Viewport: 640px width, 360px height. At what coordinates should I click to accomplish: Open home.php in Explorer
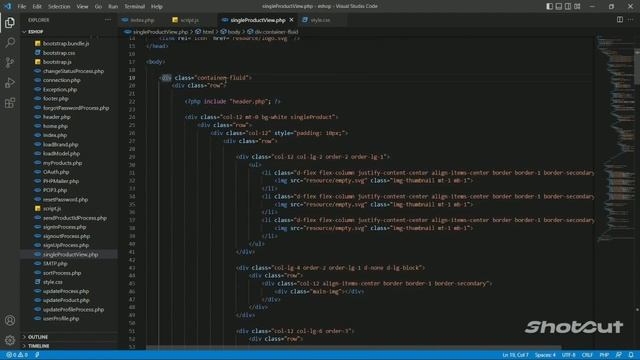[x=56, y=126]
